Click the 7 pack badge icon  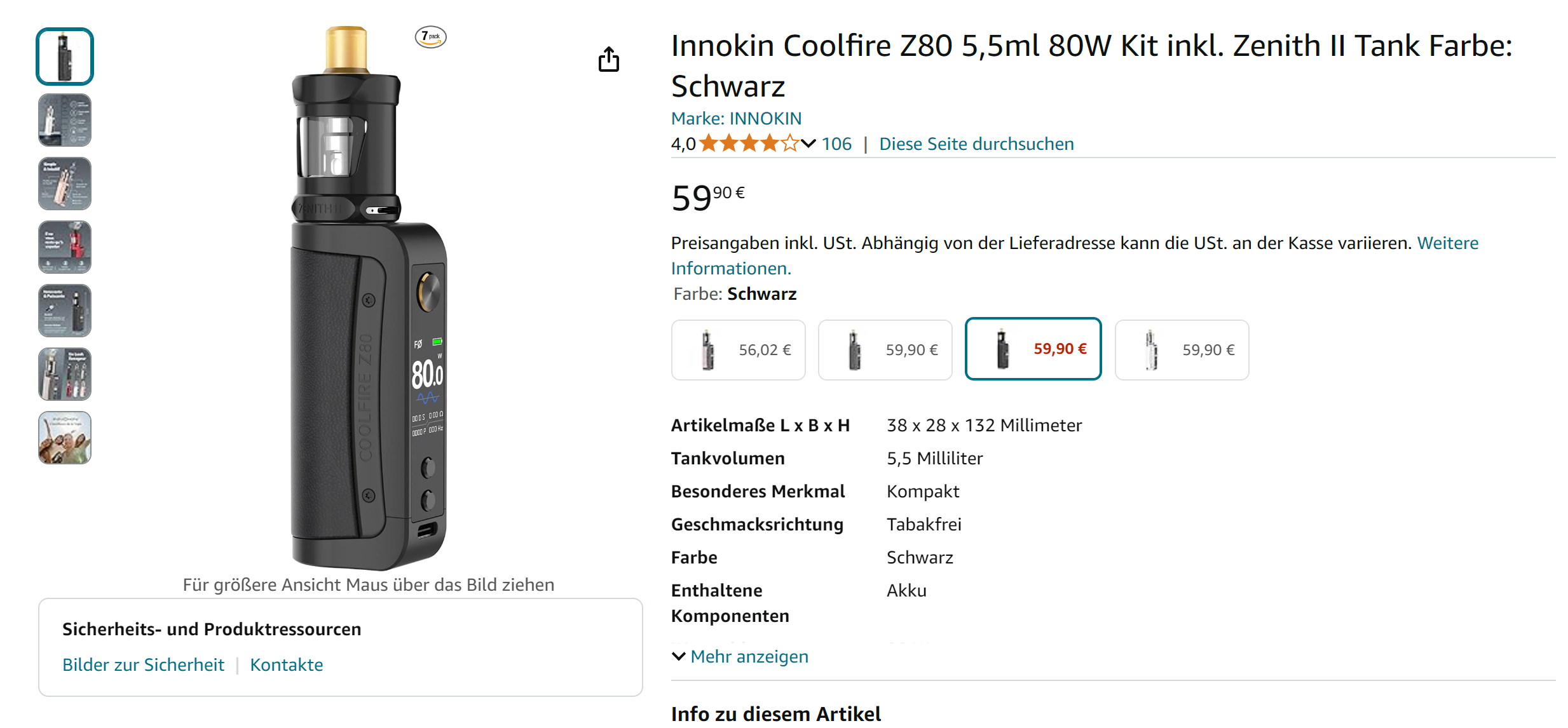tap(430, 37)
